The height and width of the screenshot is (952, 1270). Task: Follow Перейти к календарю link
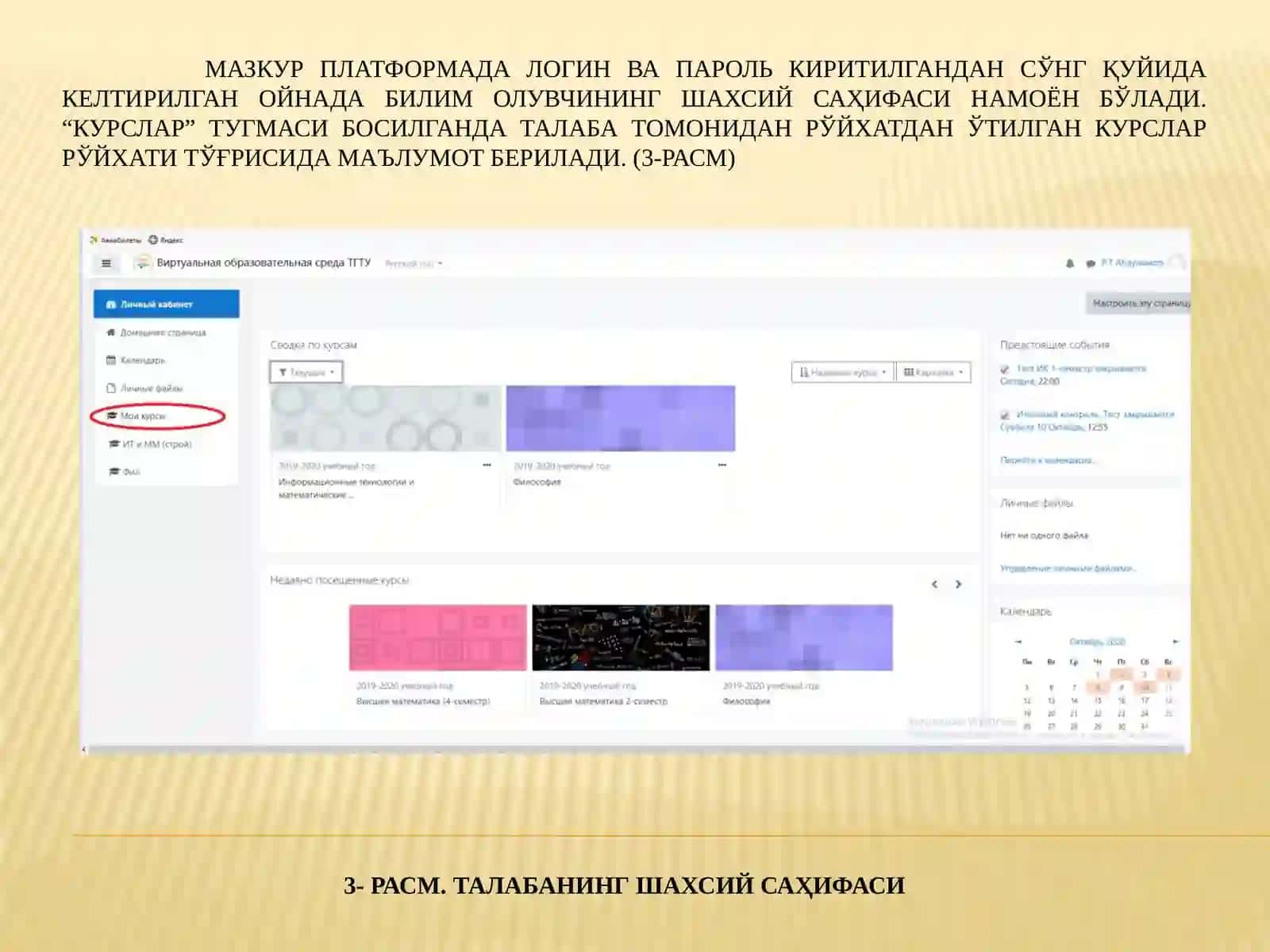tap(1047, 460)
